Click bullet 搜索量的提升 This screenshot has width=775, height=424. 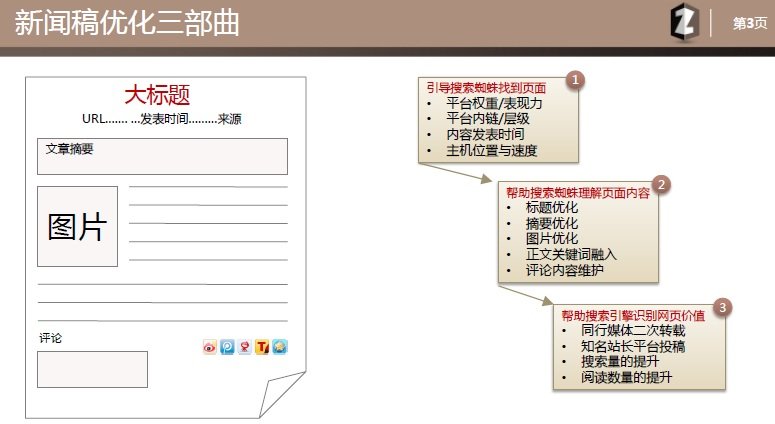point(620,362)
